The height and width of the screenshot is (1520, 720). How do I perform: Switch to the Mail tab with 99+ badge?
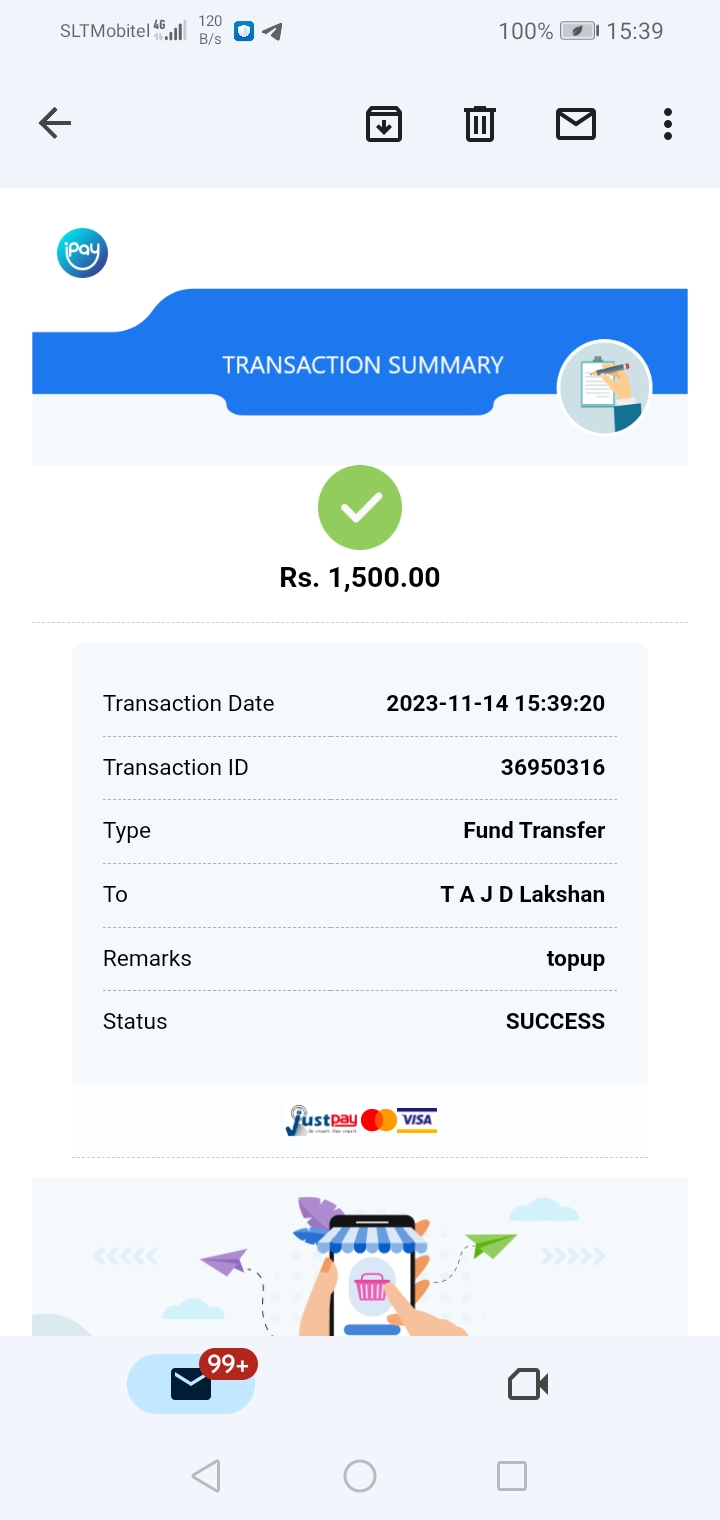click(191, 1384)
